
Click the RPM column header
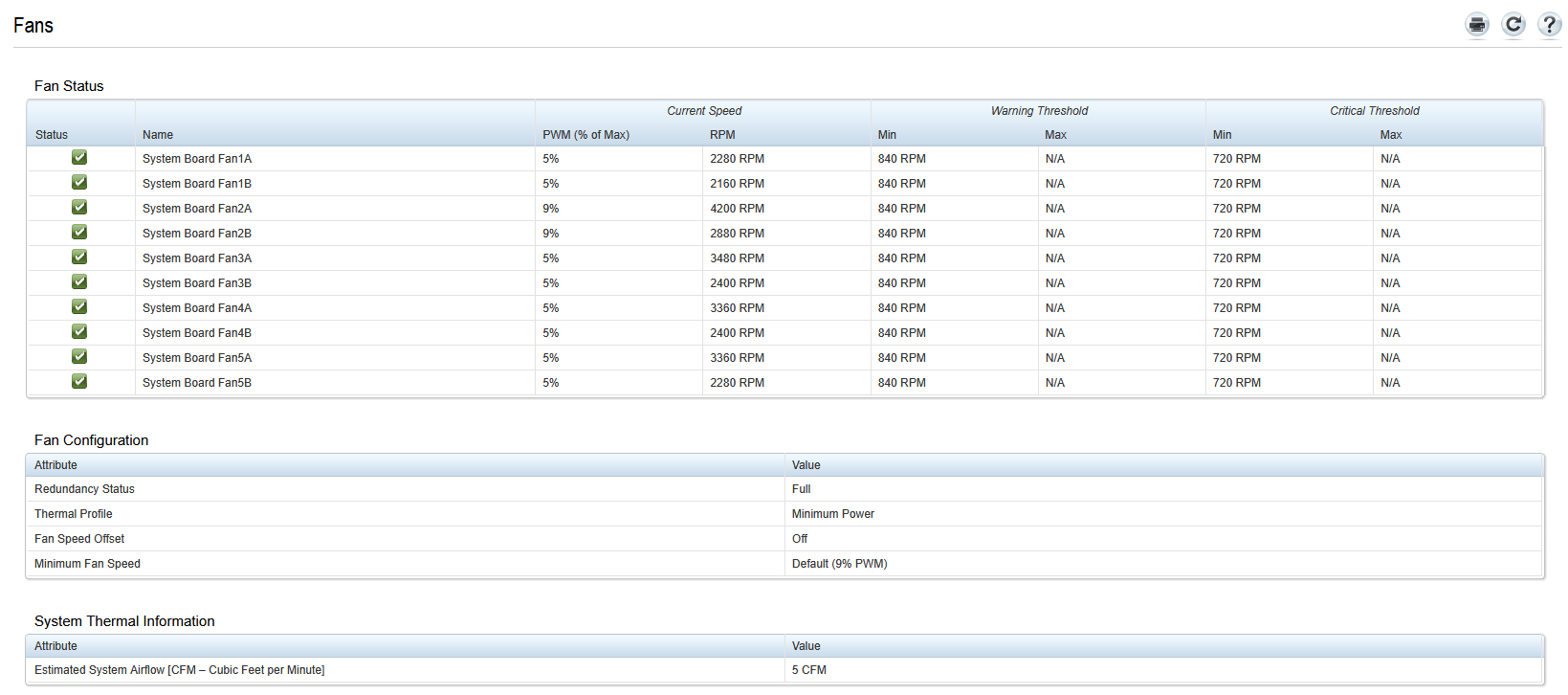tap(722, 135)
